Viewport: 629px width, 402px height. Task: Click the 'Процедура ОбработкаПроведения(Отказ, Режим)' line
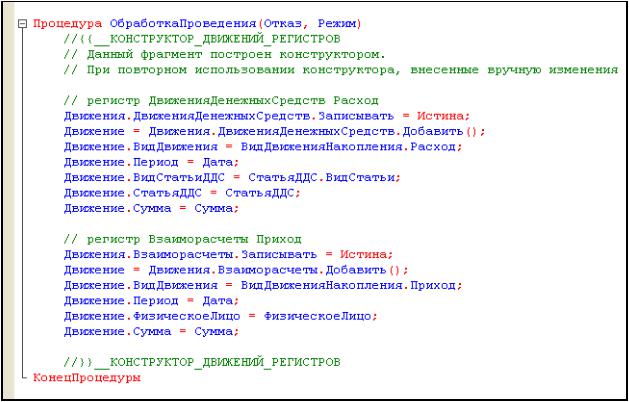tap(197, 24)
